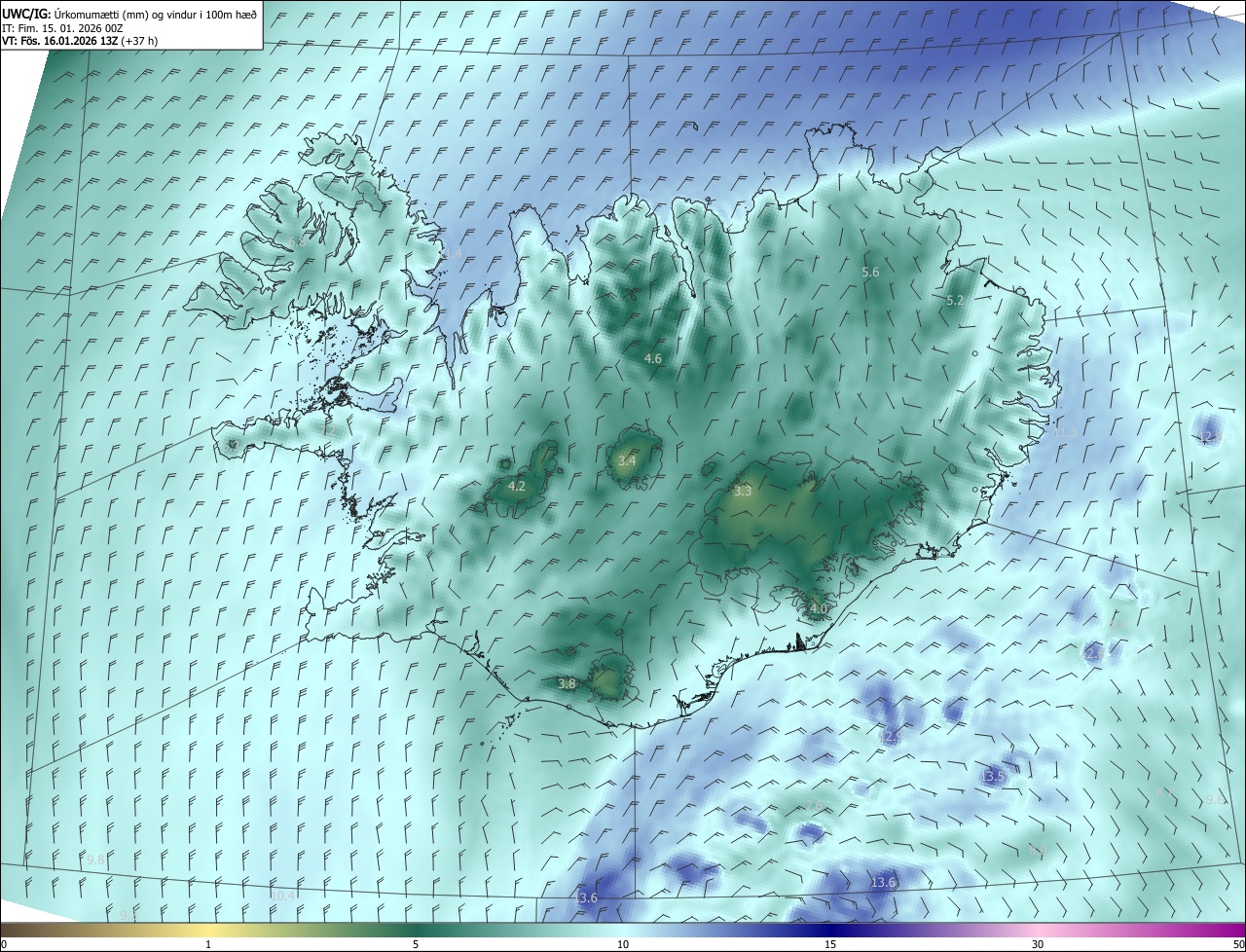Click the yellow segment of the color bar
This screenshot has width=1246, height=952.
point(208,930)
